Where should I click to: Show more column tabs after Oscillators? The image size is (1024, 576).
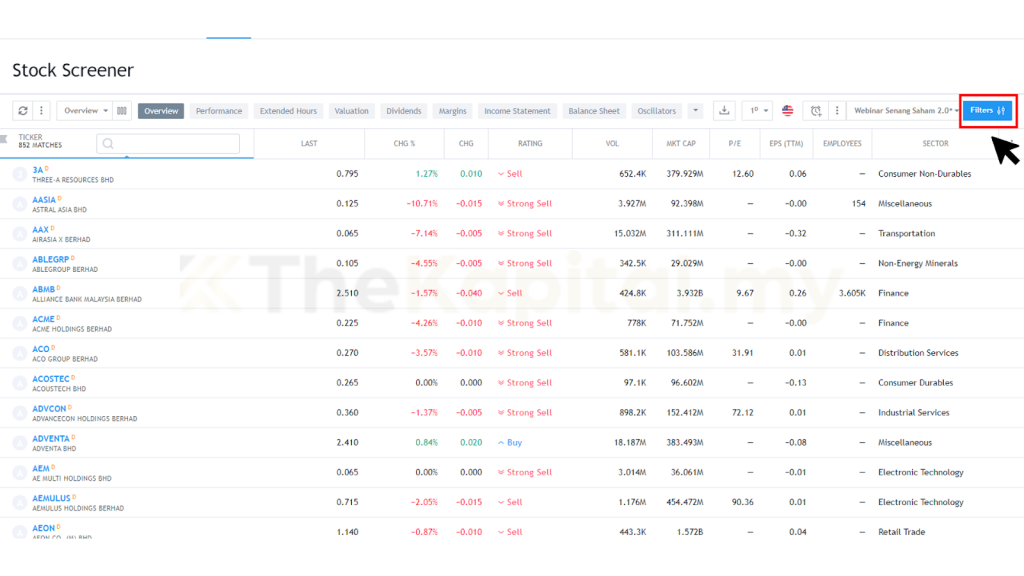(x=696, y=111)
